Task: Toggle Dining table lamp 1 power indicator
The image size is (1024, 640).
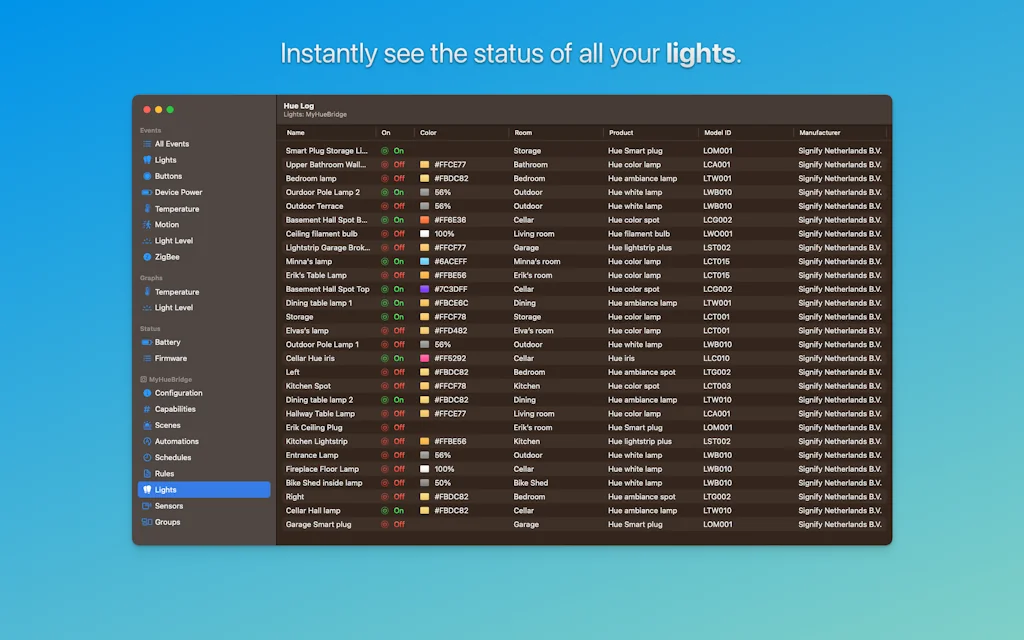Action: tap(385, 302)
